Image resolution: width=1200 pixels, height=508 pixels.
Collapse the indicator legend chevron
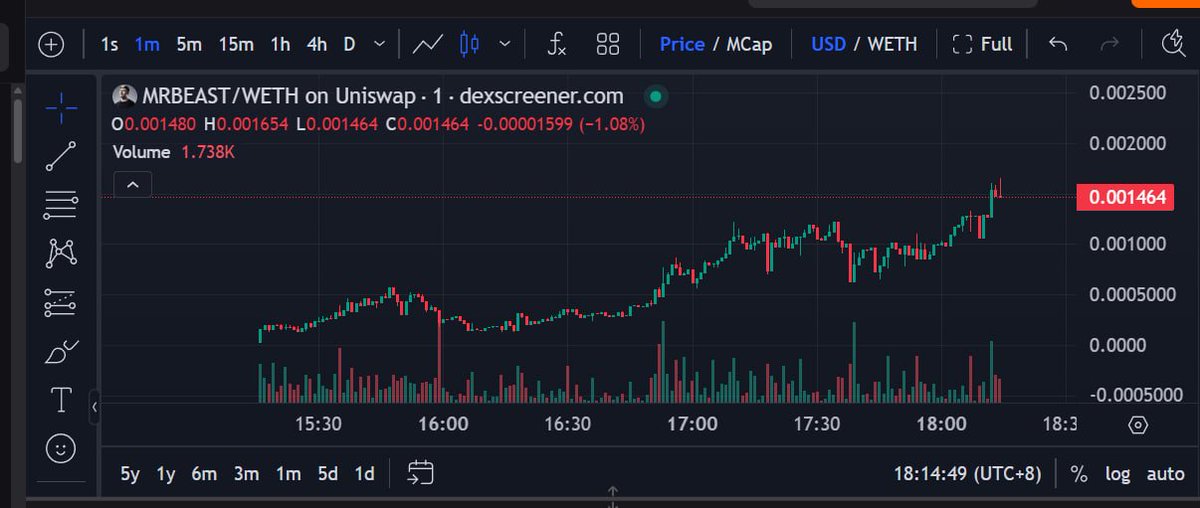point(133,185)
